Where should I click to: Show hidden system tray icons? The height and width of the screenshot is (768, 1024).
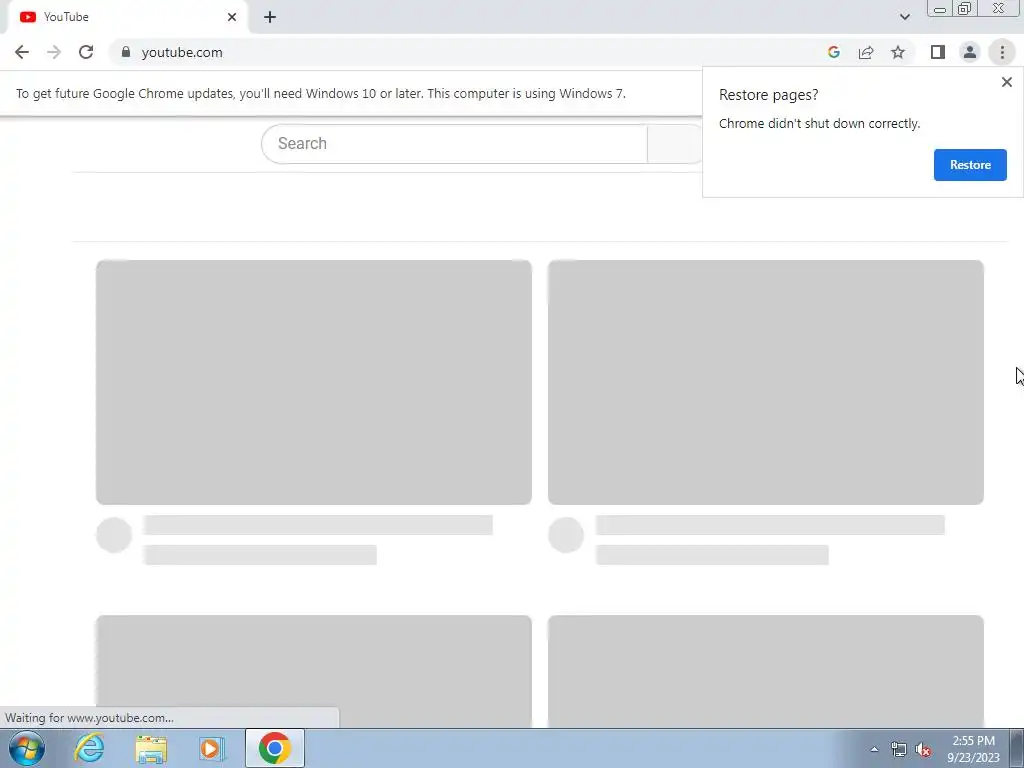pyautogui.click(x=874, y=749)
